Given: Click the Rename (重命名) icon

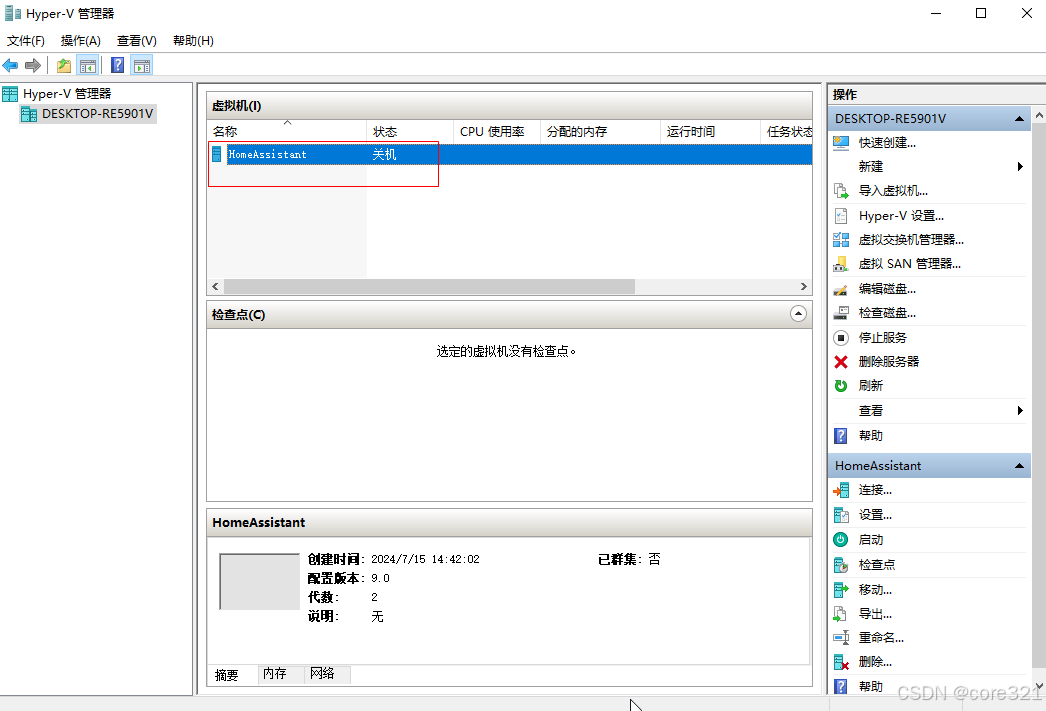Looking at the screenshot, I should click(841, 638).
